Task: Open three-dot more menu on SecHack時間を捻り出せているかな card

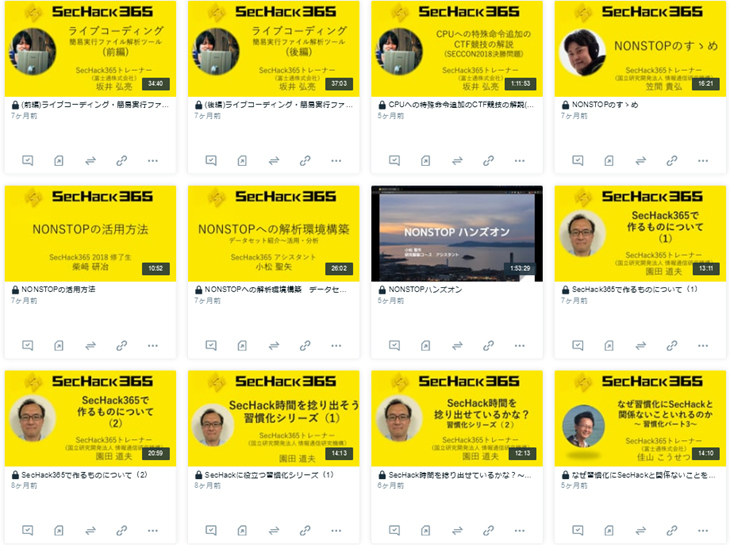Action: click(520, 530)
